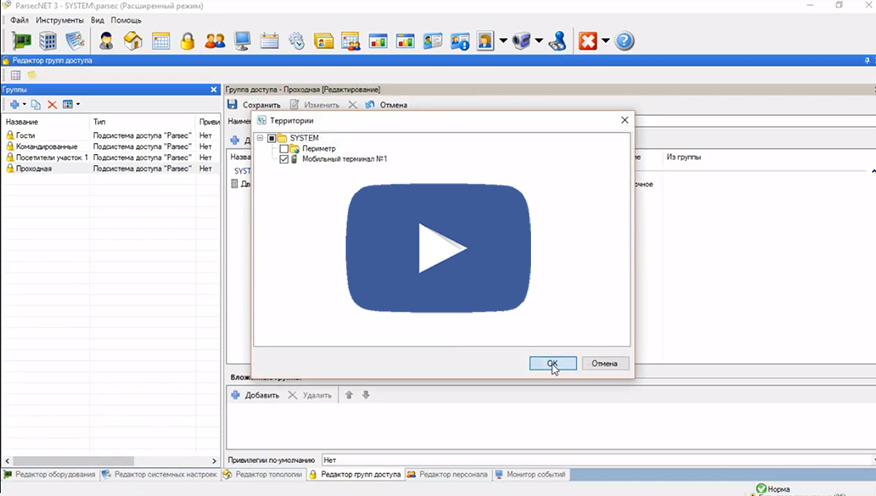876x496 pixels.
Task: Click the Groups panel horizontal scrollbar thumb
Action: (x=73, y=461)
